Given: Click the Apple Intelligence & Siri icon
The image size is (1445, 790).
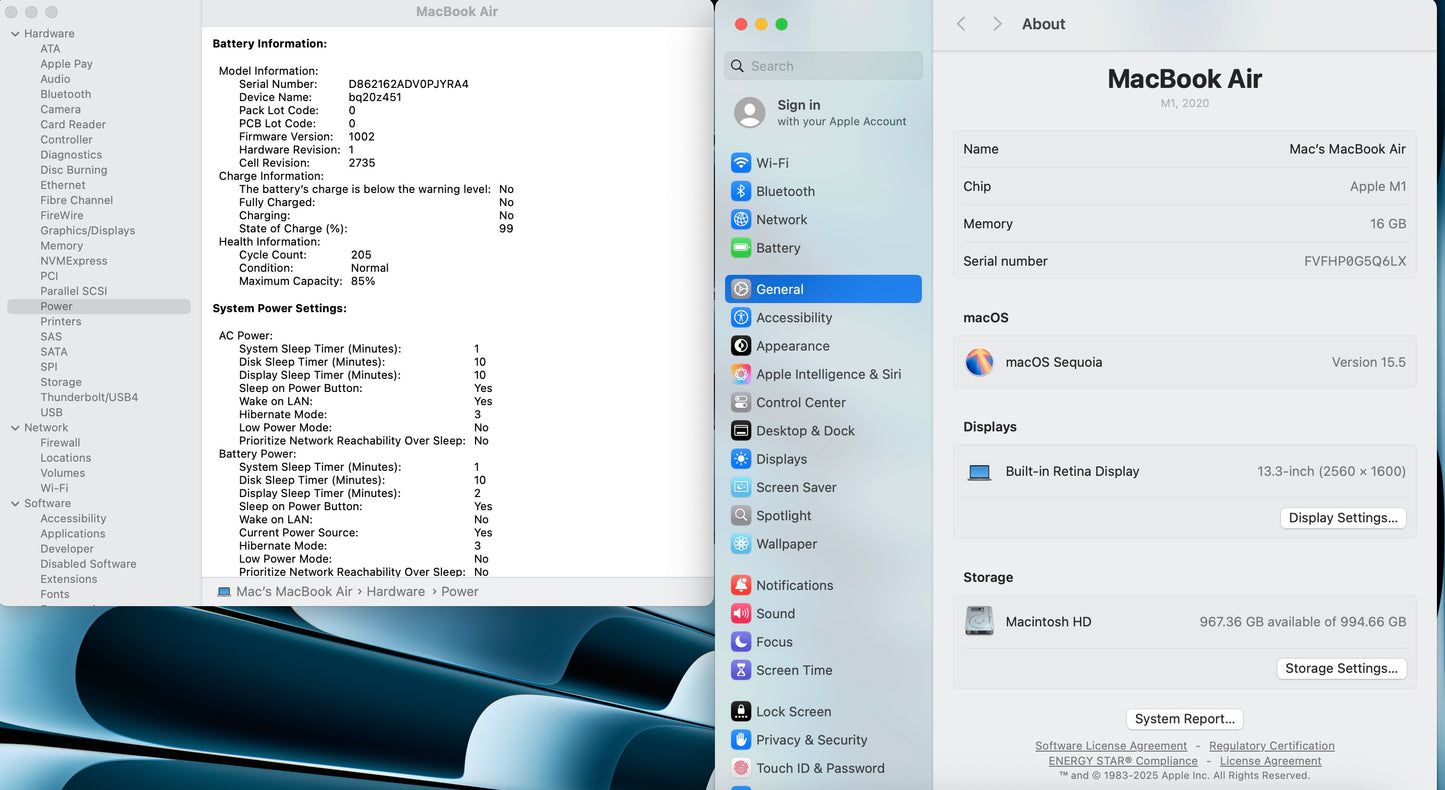Looking at the screenshot, I should coord(741,374).
